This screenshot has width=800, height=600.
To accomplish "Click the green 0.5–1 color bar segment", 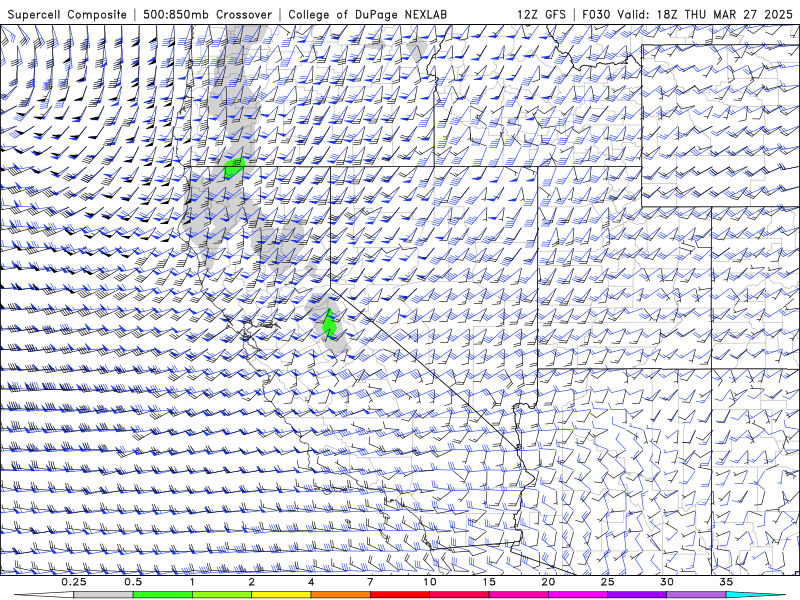I will (x=163, y=595).
